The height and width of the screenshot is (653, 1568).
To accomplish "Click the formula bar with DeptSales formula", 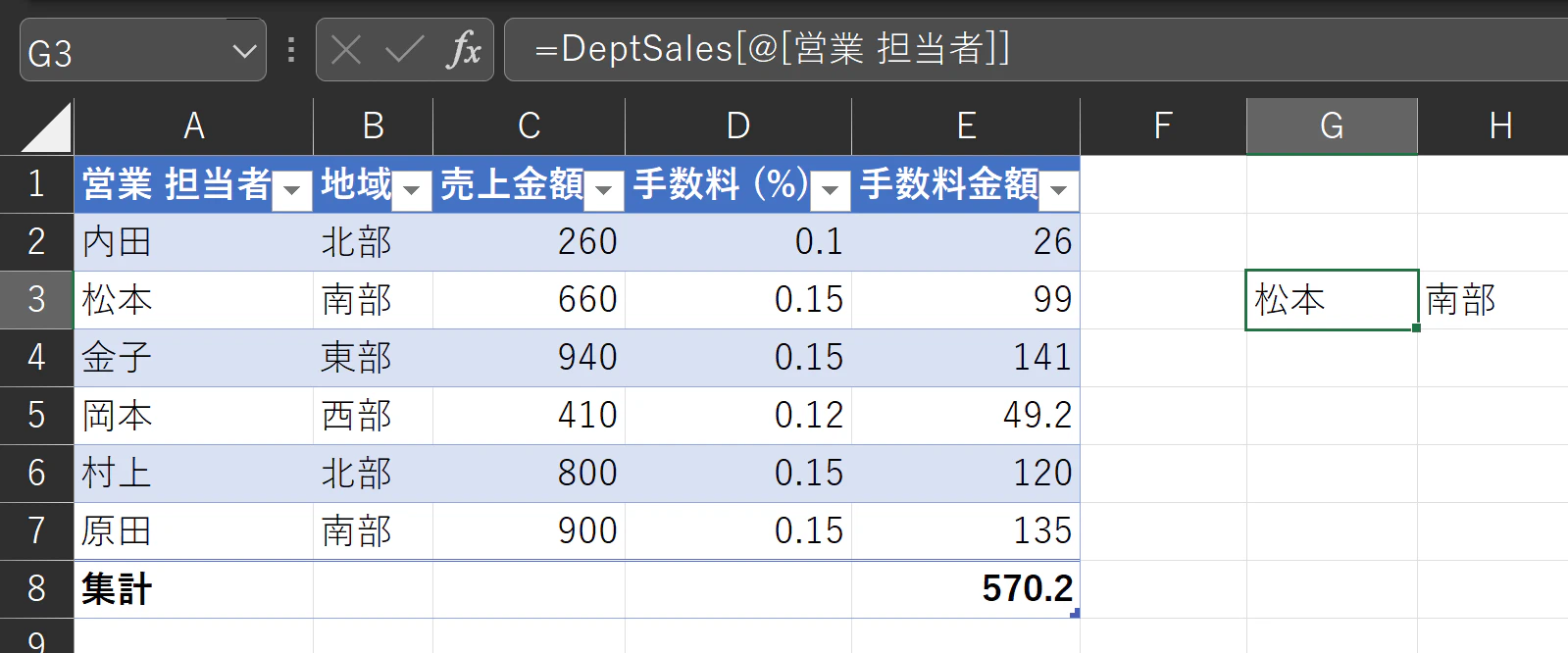I will tap(1036, 49).
